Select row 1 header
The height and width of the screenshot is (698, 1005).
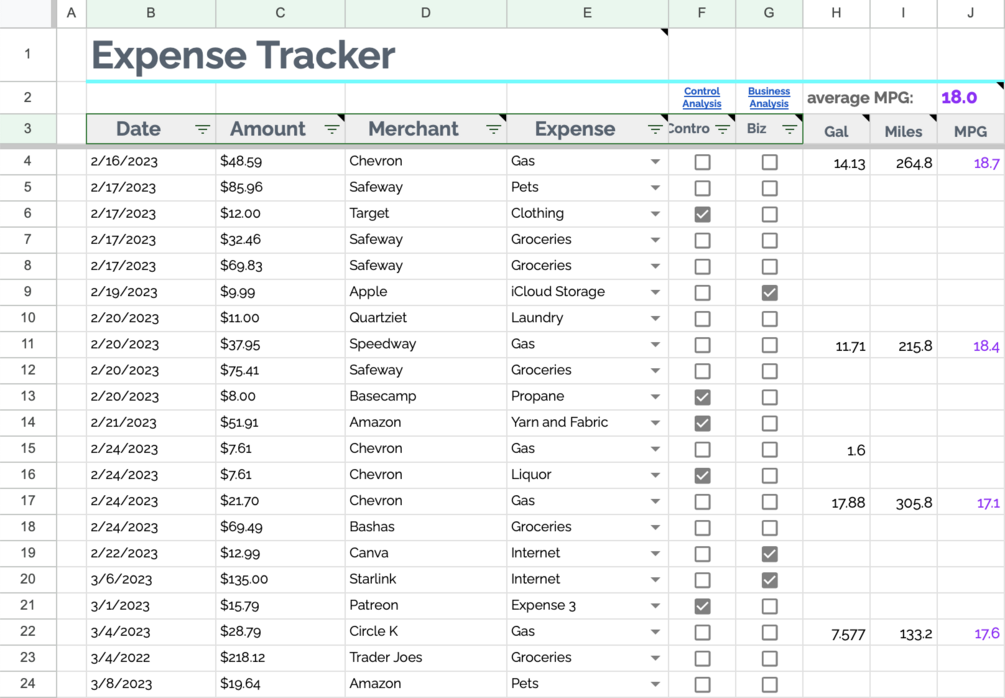point(28,54)
